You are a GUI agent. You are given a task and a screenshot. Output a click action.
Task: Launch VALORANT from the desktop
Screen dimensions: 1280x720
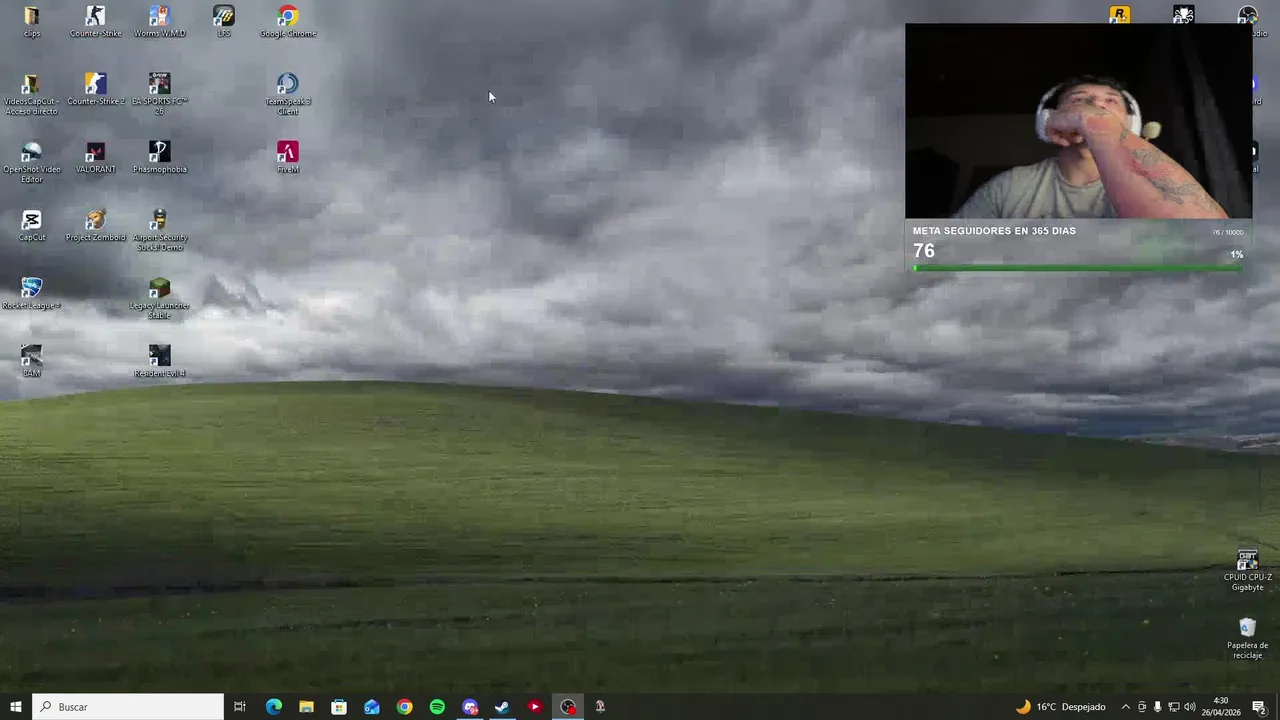click(95, 158)
